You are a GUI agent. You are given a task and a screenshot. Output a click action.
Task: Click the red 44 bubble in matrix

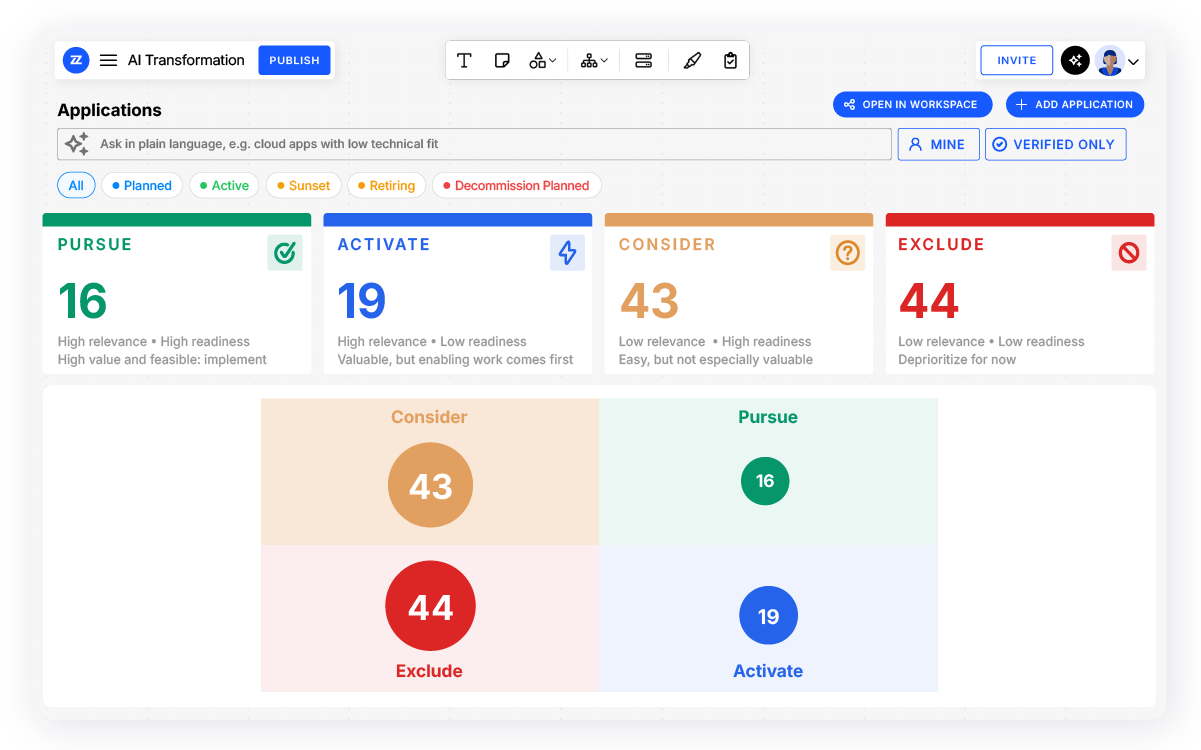[430, 606]
